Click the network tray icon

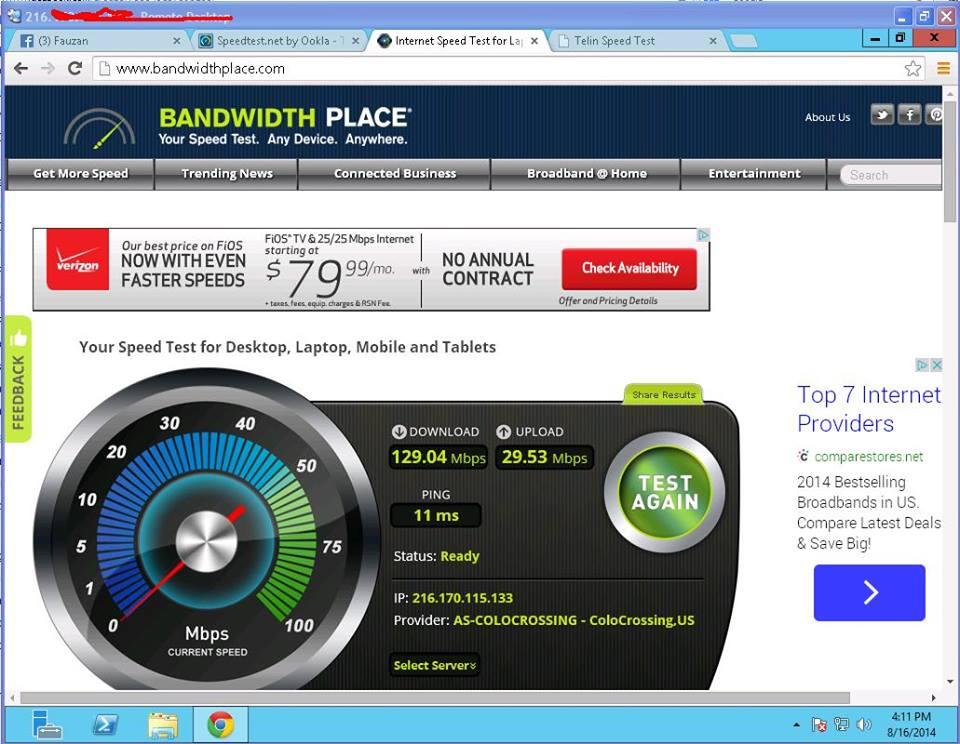pos(841,725)
